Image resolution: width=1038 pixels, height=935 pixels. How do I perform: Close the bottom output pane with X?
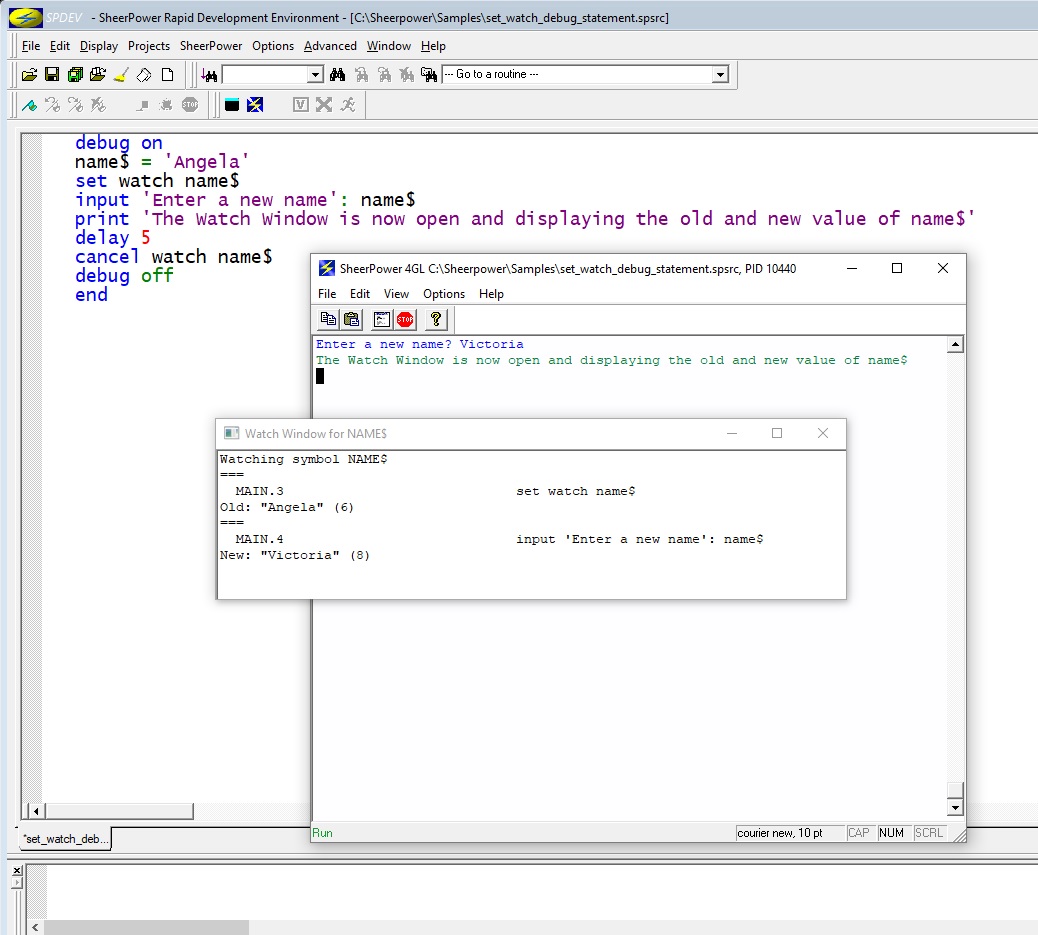point(17,870)
